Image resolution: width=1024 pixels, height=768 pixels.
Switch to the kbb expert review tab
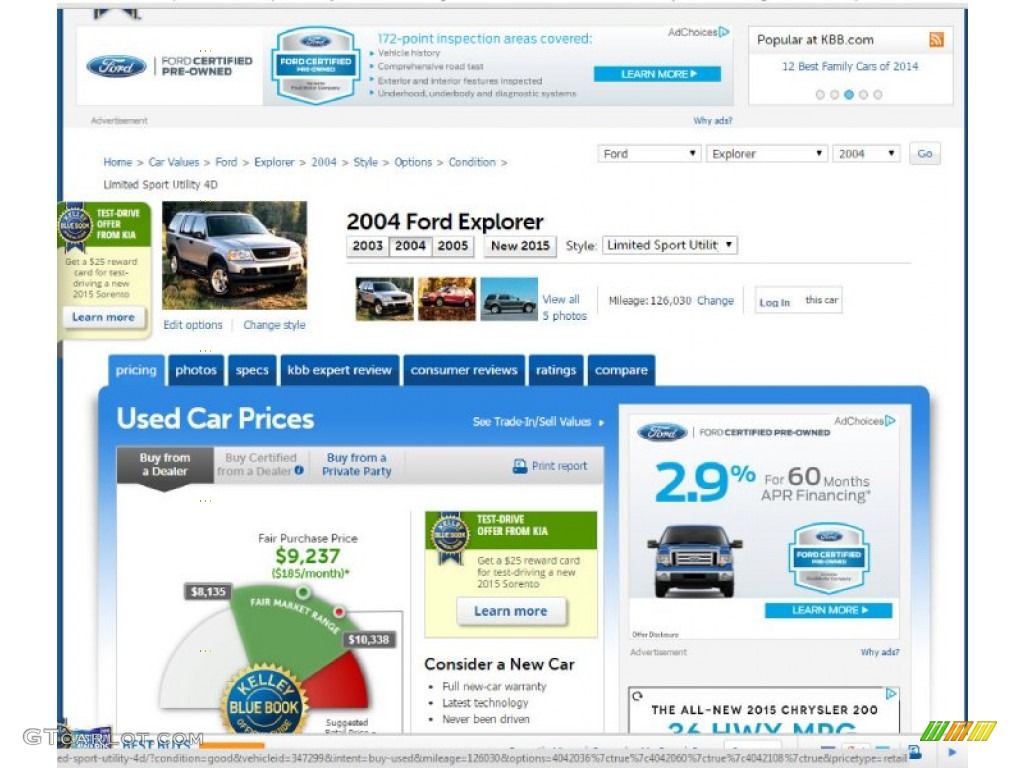(340, 370)
